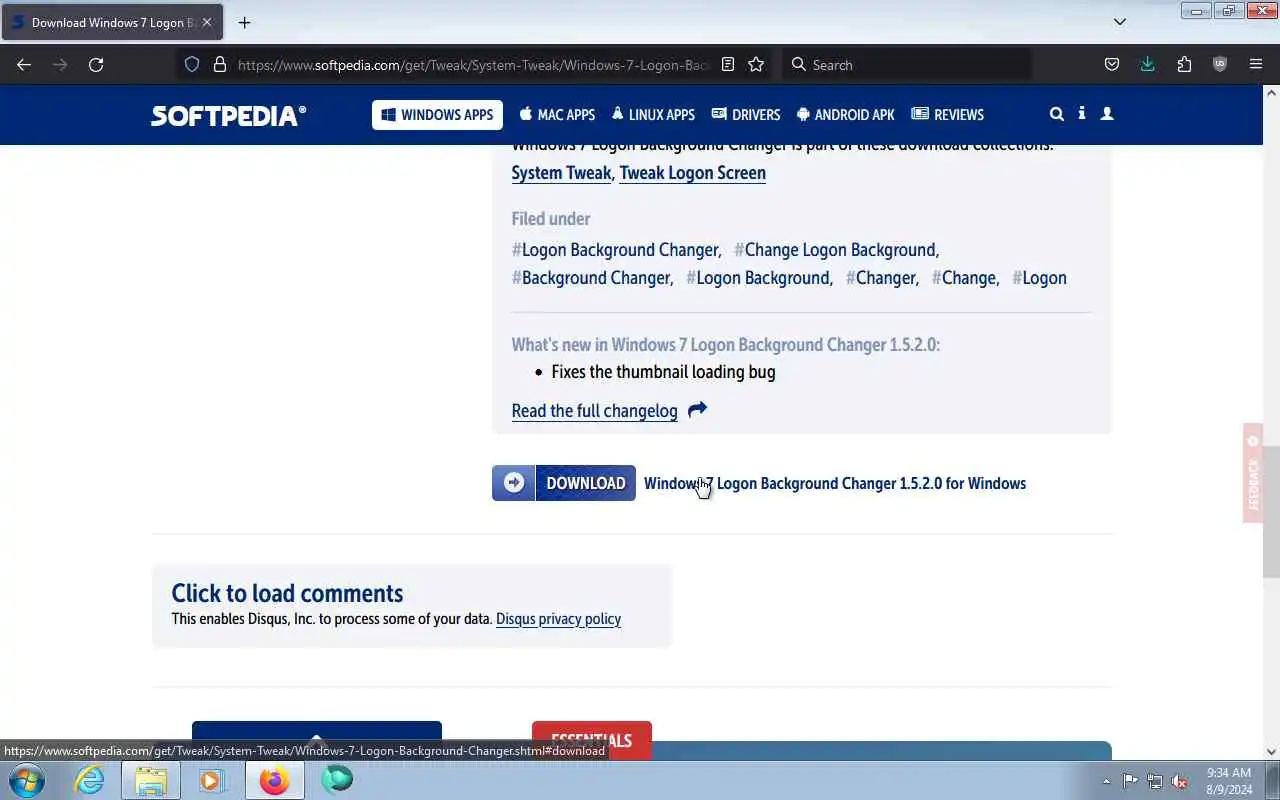
Task: Open Softpedia site search magnifier
Action: point(1056,114)
